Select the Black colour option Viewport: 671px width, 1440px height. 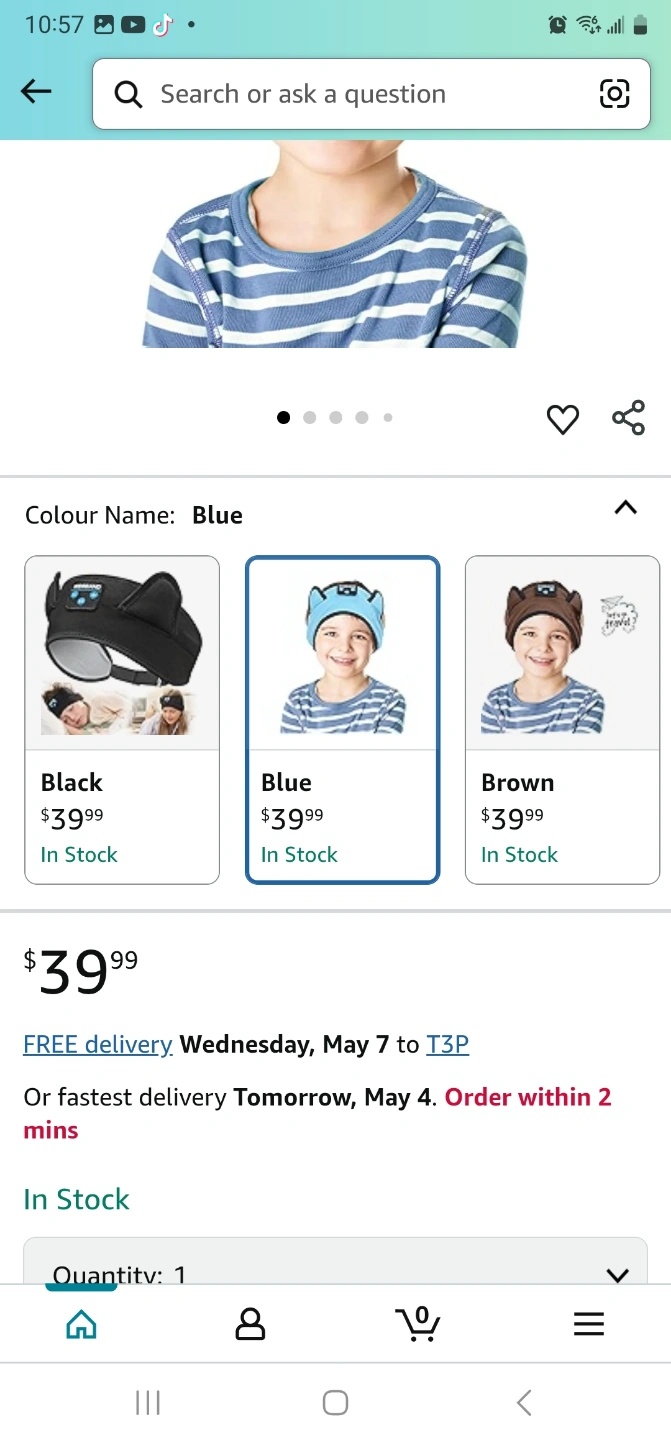click(122, 719)
